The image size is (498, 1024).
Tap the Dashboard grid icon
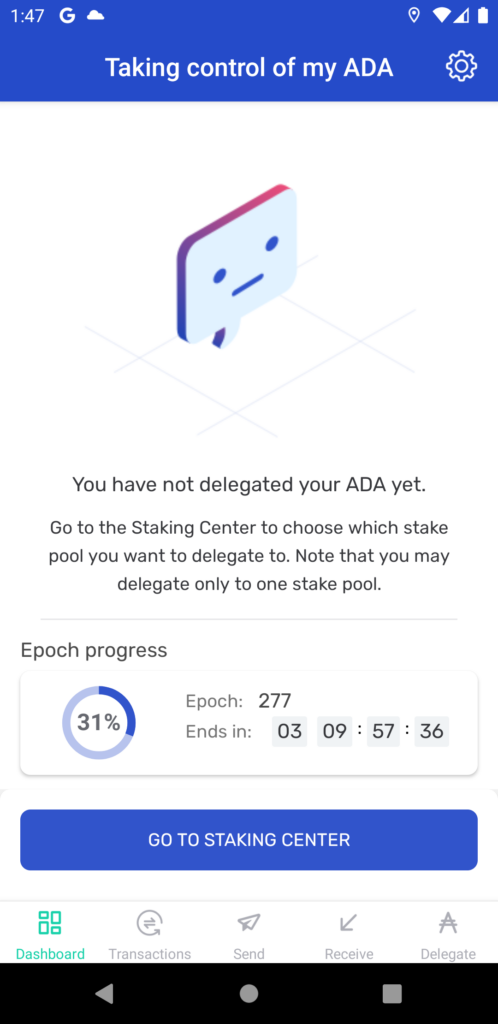(50, 923)
